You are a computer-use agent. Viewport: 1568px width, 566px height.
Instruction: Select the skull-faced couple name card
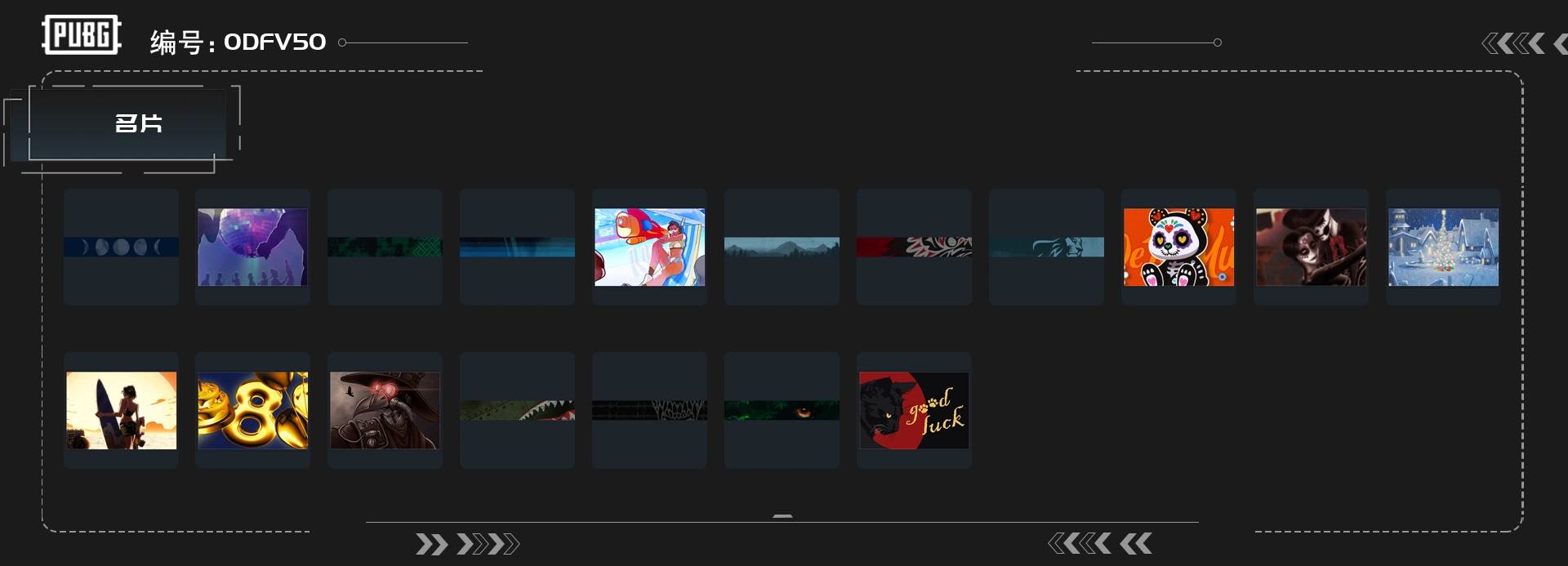tap(1312, 247)
